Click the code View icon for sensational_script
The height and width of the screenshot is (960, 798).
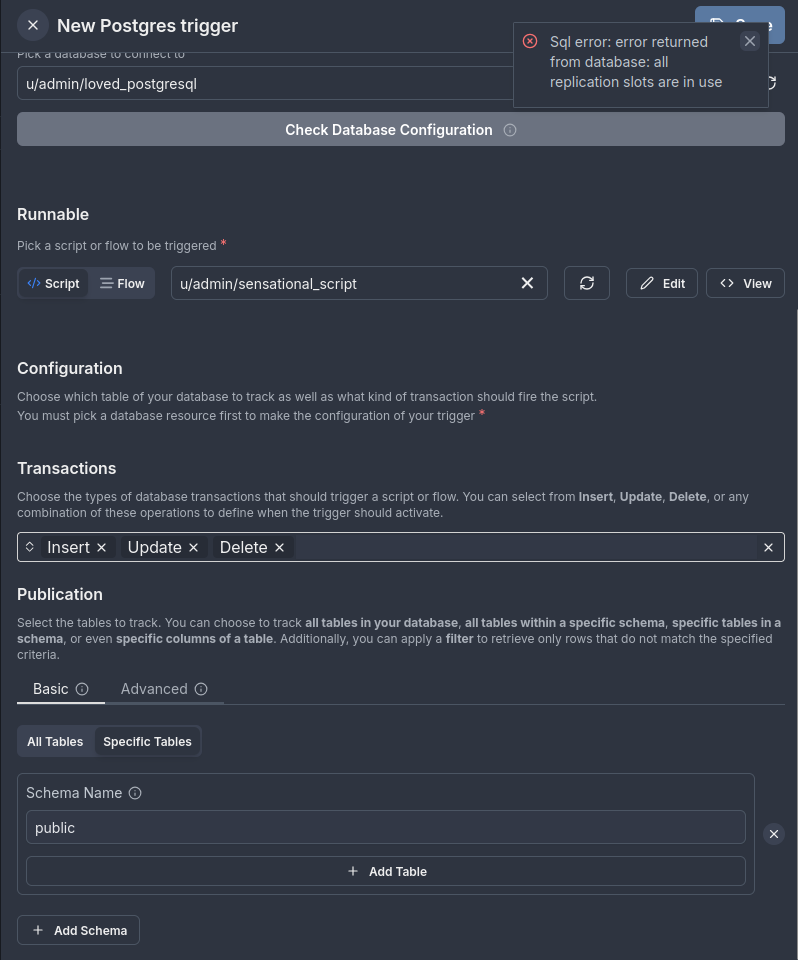(x=745, y=283)
